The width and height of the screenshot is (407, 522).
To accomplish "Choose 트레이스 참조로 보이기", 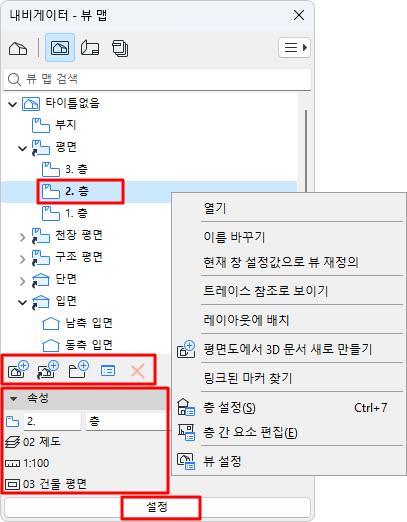I will click(289, 291).
